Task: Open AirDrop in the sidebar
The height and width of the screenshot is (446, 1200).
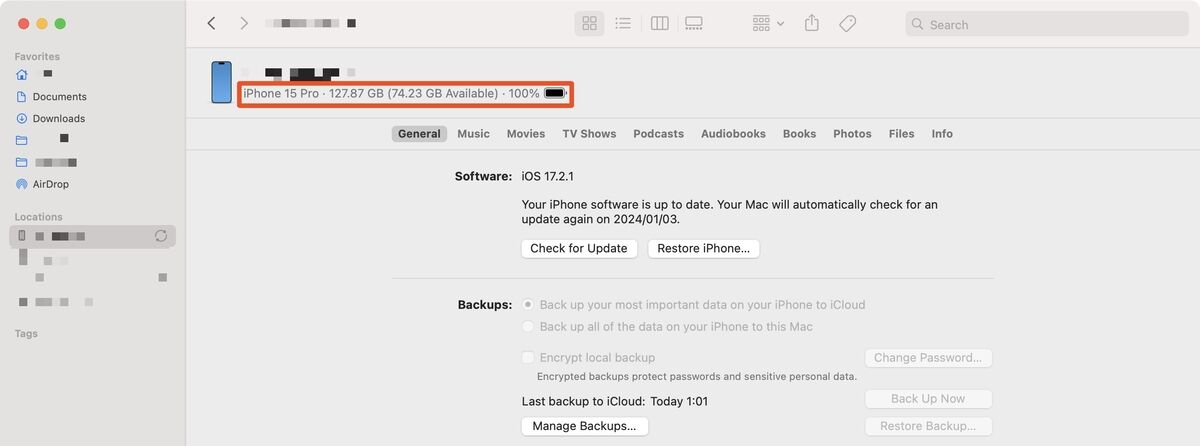Action: pyautogui.click(x=50, y=184)
